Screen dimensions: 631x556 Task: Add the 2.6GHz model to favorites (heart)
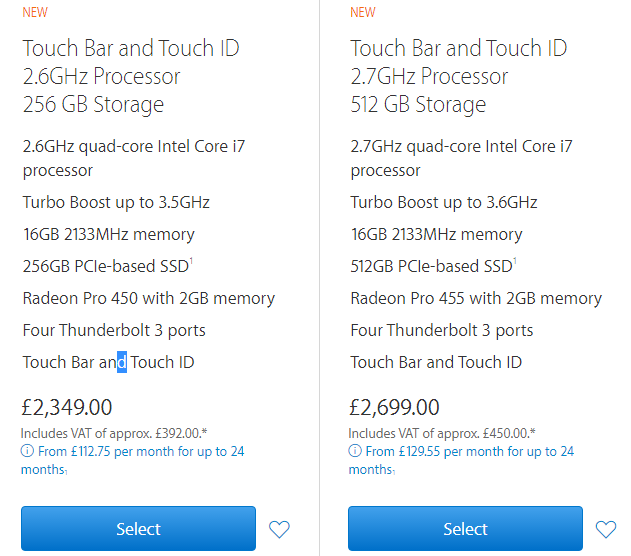coord(279,529)
